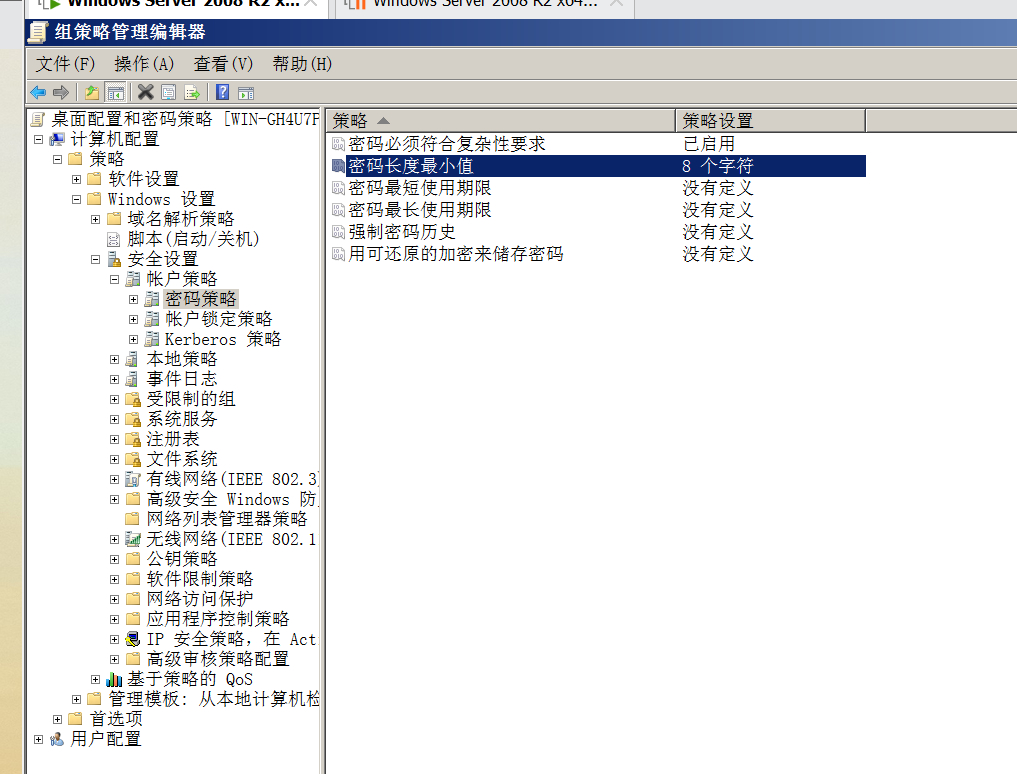Go up one level with the folder icon
The width and height of the screenshot is (1017, 774).
[92, 92]
